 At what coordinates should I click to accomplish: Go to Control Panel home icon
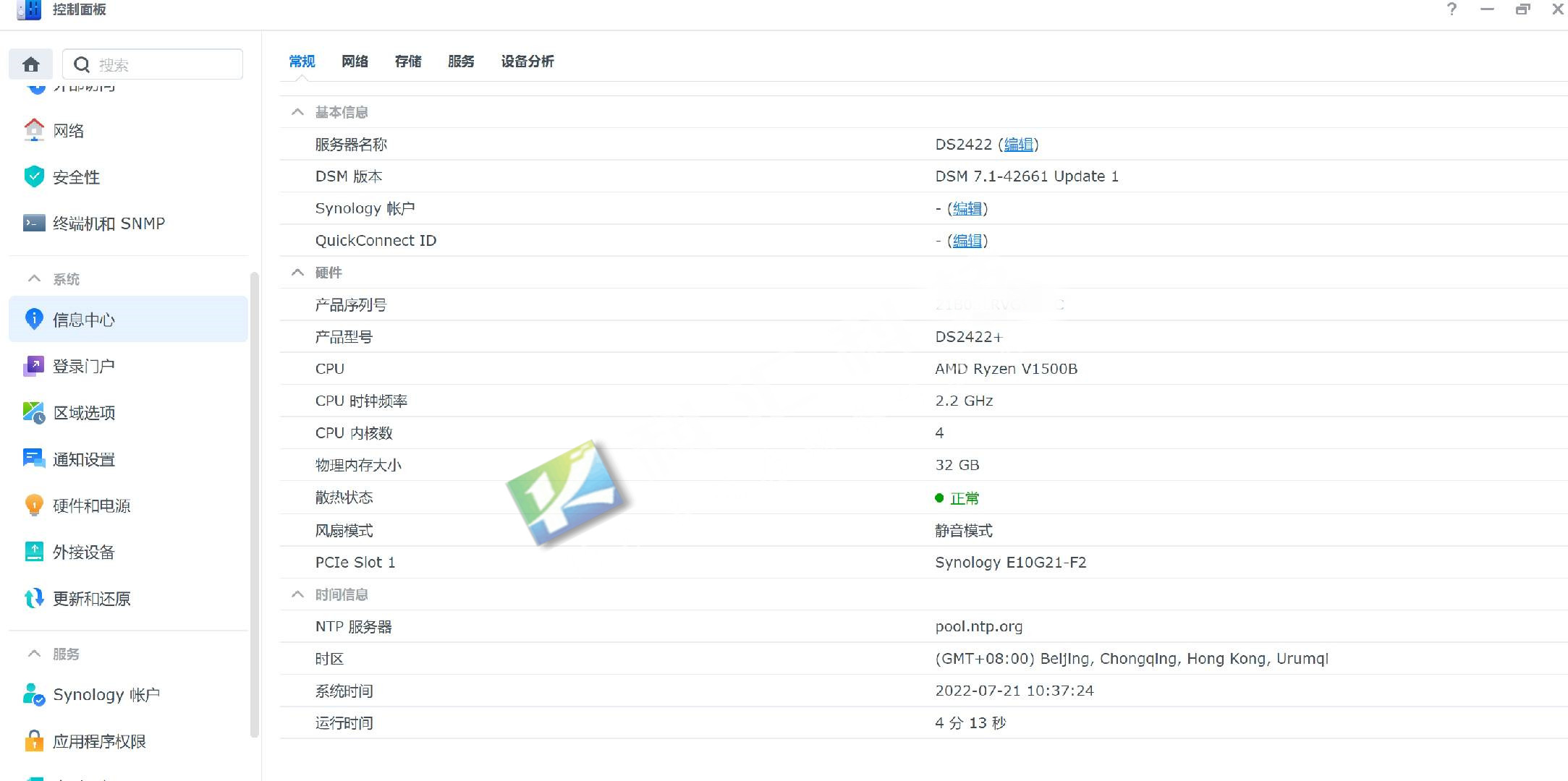click(x=30, y=64)
